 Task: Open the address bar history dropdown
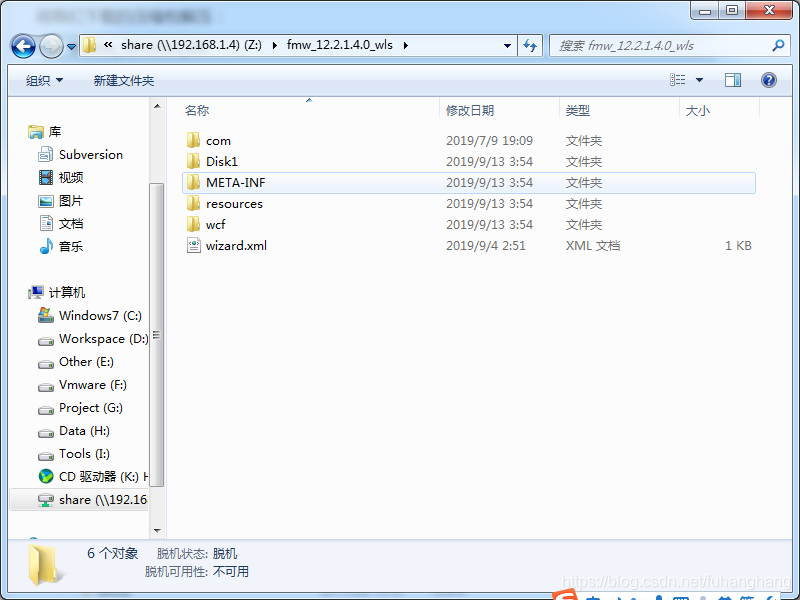pos(507,45)
